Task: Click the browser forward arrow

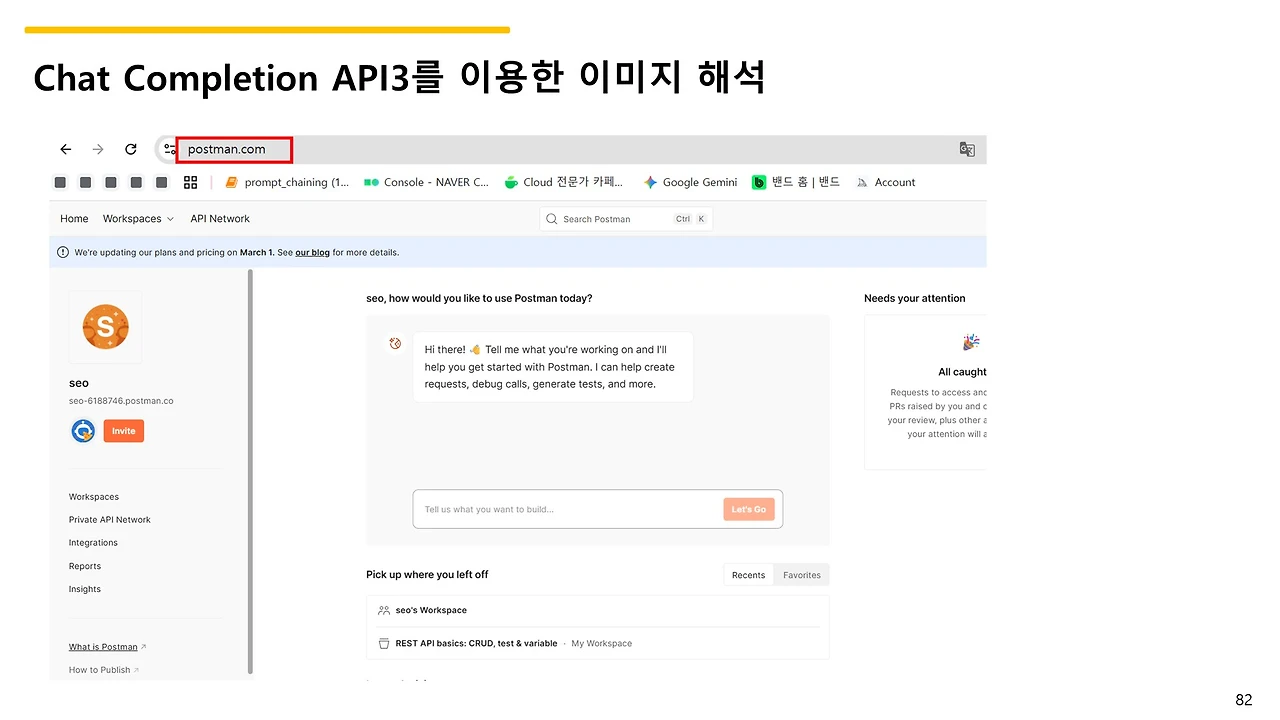Action: tap(98, 150)
